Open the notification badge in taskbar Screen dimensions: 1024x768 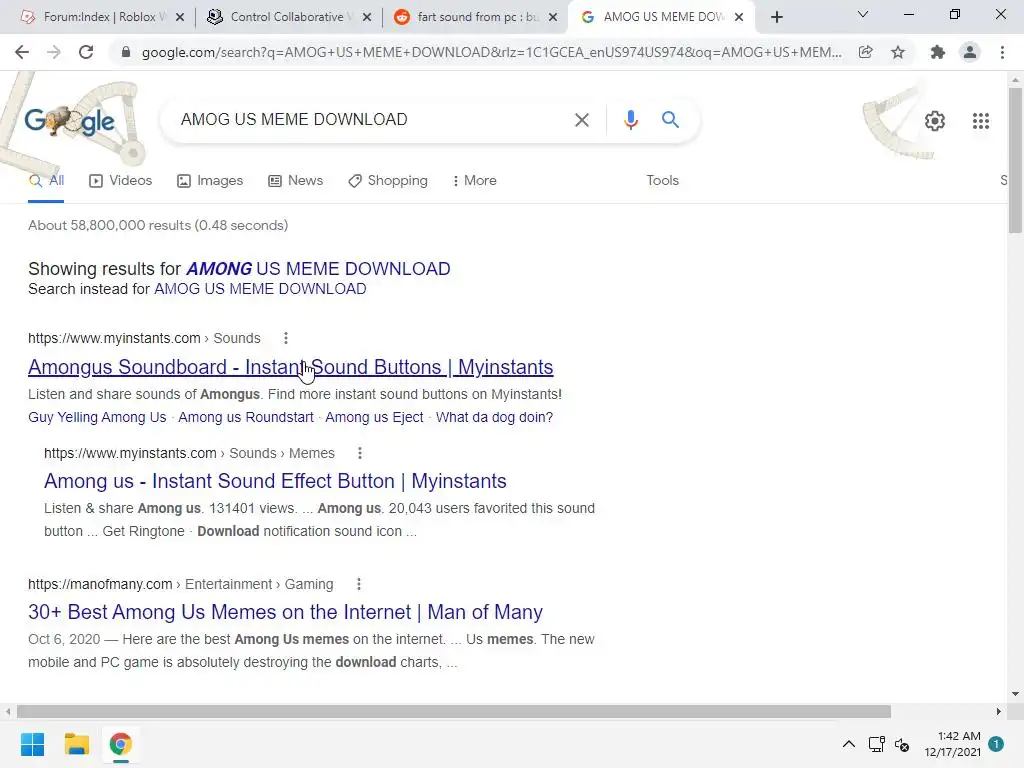tap(996, 744)
